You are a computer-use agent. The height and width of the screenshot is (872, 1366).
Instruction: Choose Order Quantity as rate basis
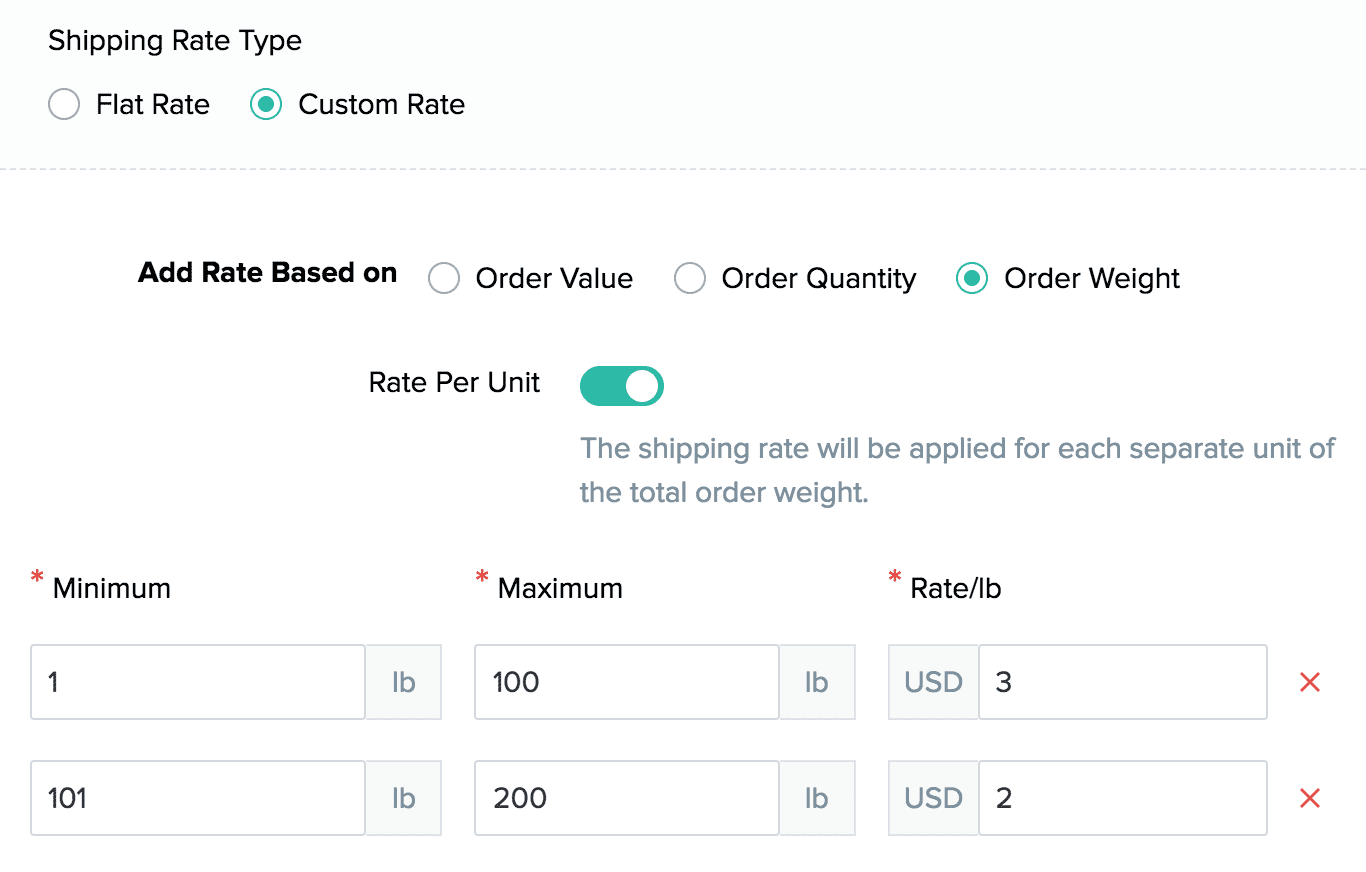click(690, 278)
